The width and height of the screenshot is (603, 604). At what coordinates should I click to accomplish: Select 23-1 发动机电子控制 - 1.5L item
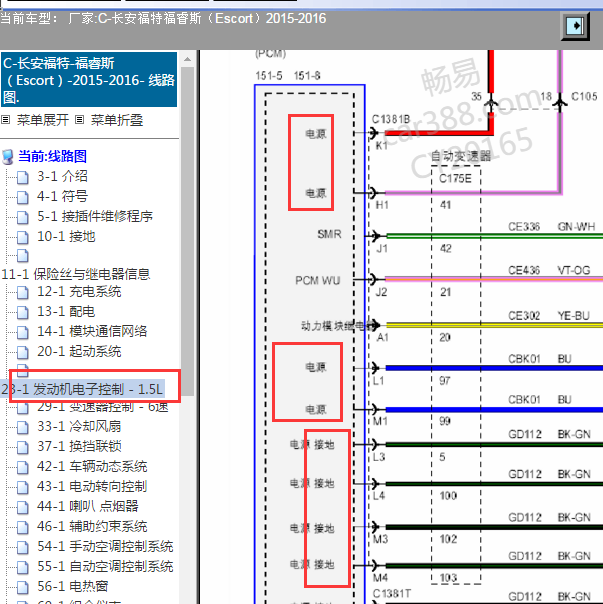point(82,389)
